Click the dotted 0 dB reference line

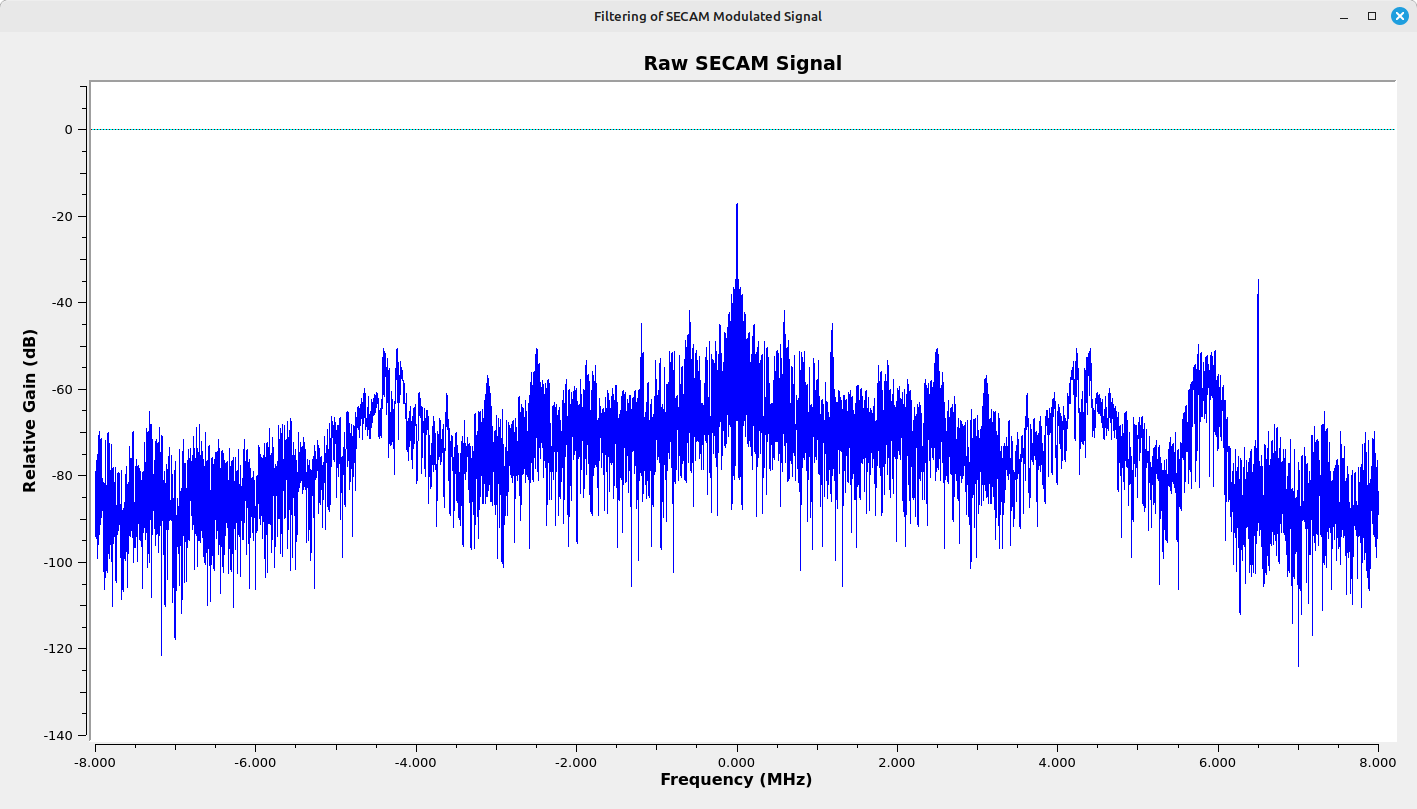[500, 129]
